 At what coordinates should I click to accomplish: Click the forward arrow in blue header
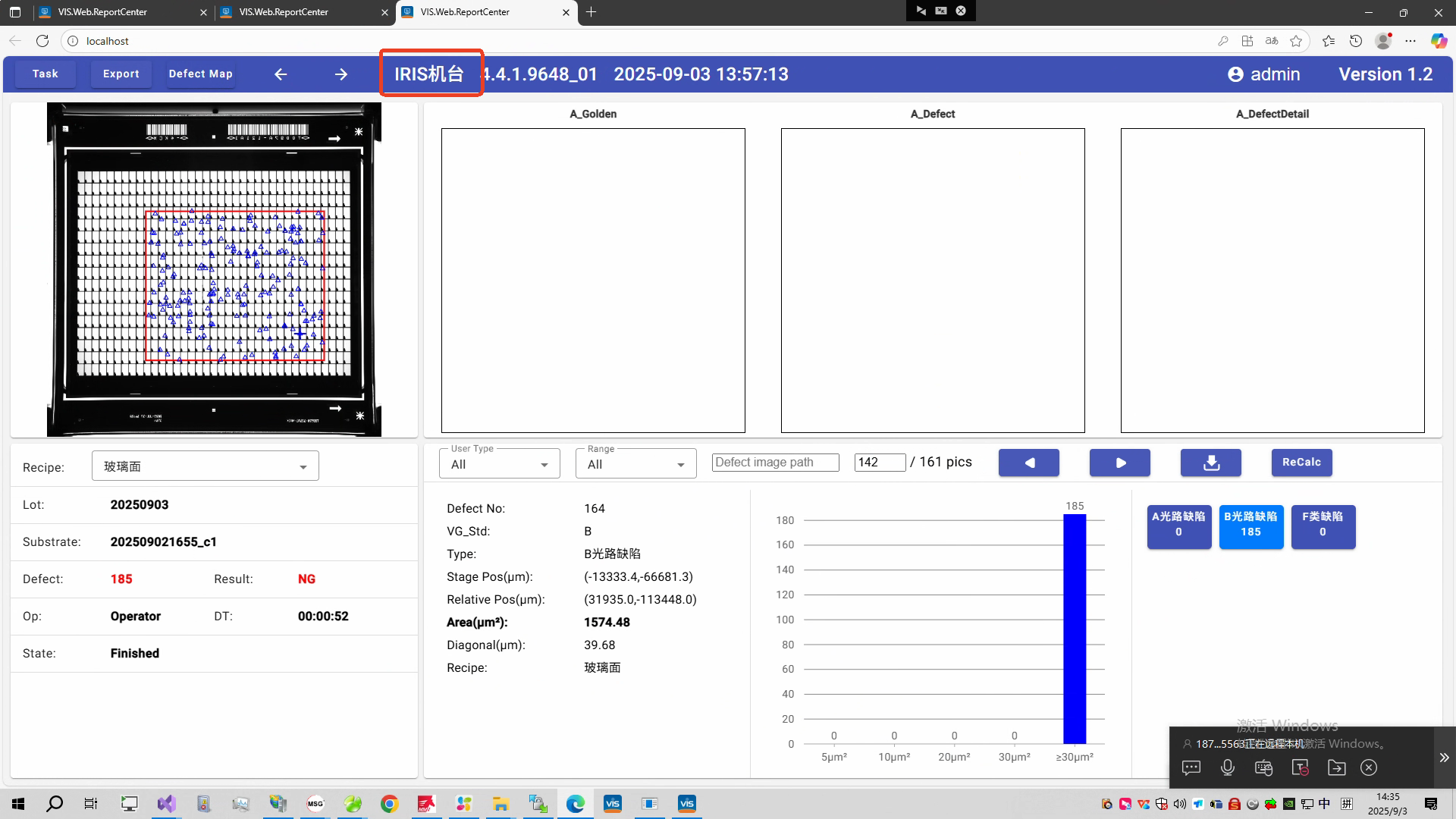pyautogui.click(x=341, y=74)
